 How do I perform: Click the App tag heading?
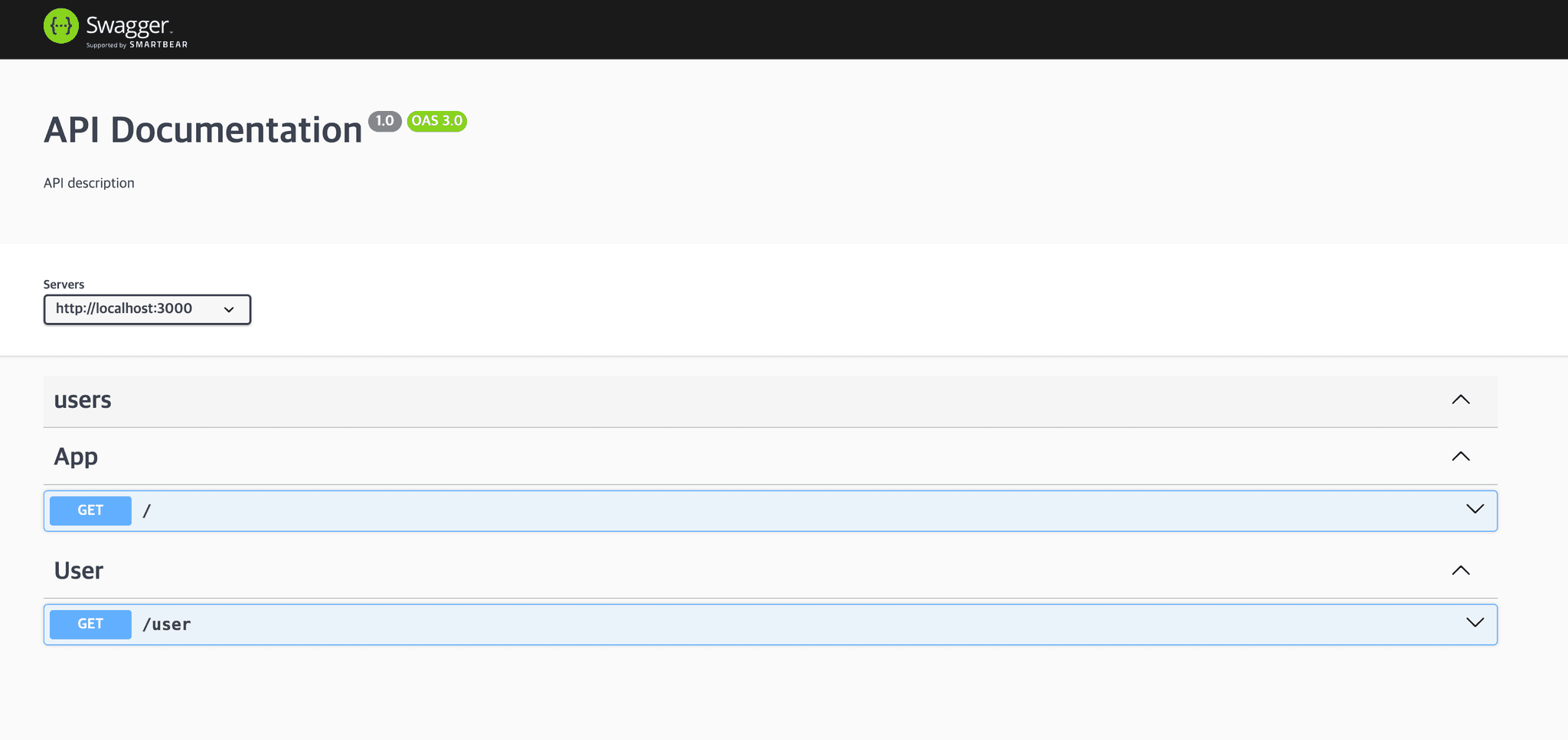point(76,457)
